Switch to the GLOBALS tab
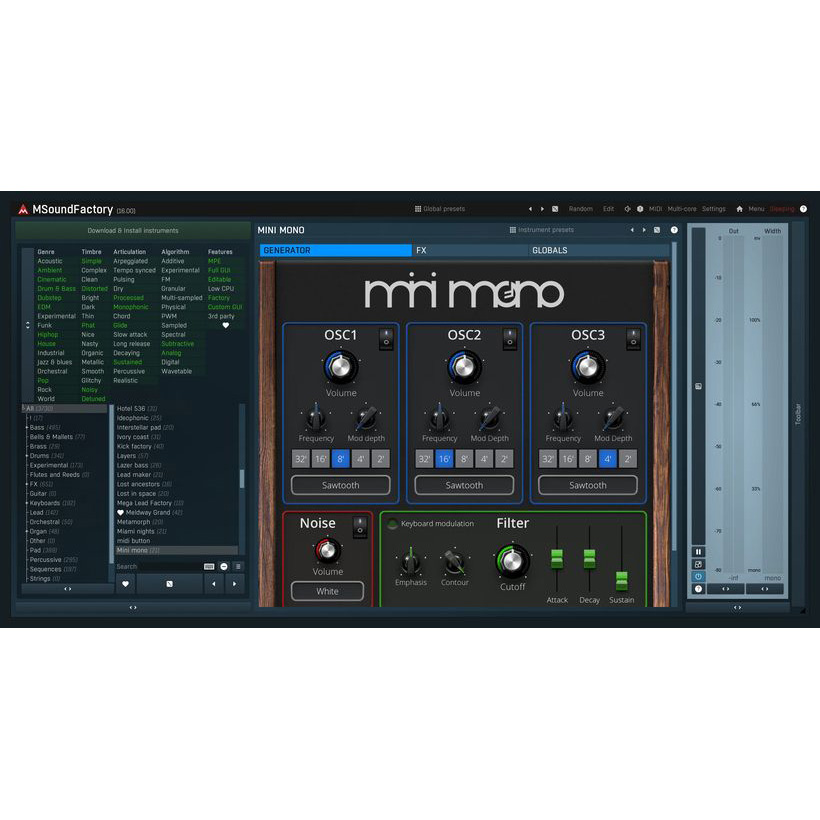The height and width of the screenshot is (820, 820). 598,250
